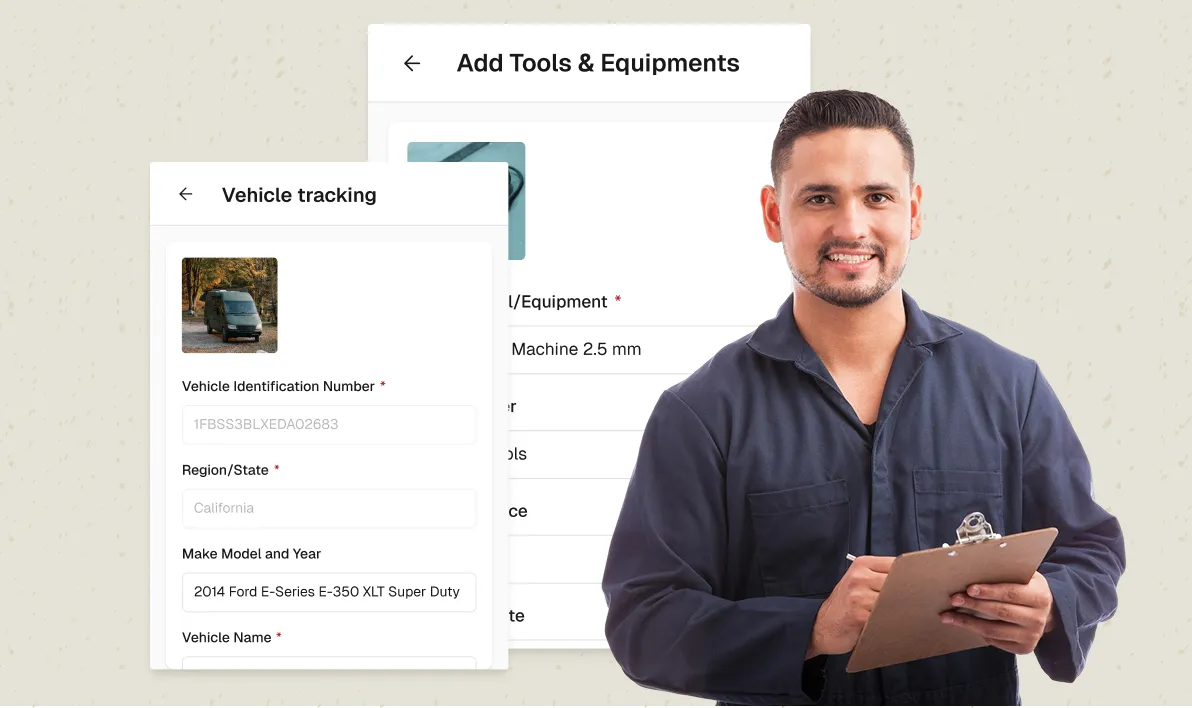
Task: Open the Make Model and Year selector
Action: tap(328, 592)
